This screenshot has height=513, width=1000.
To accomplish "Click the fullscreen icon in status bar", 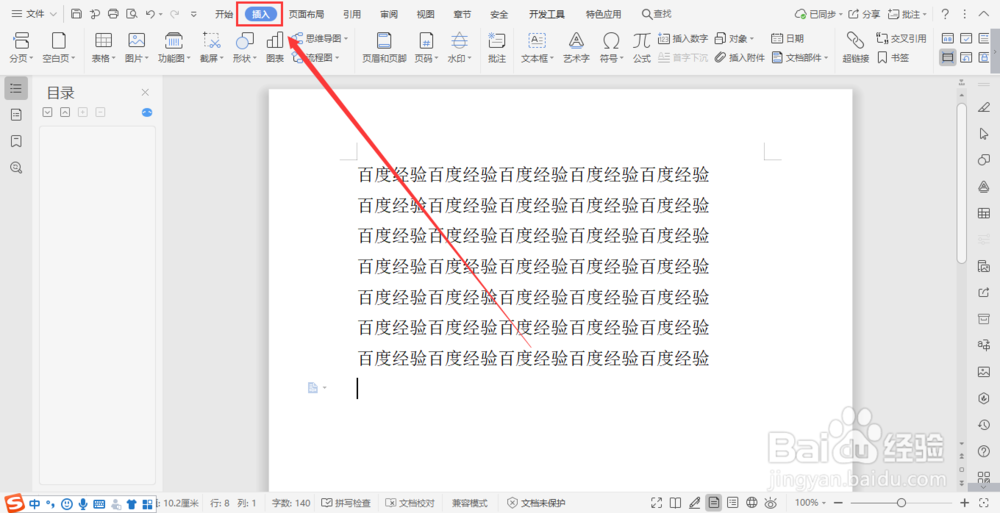I will tap(656, 503).
